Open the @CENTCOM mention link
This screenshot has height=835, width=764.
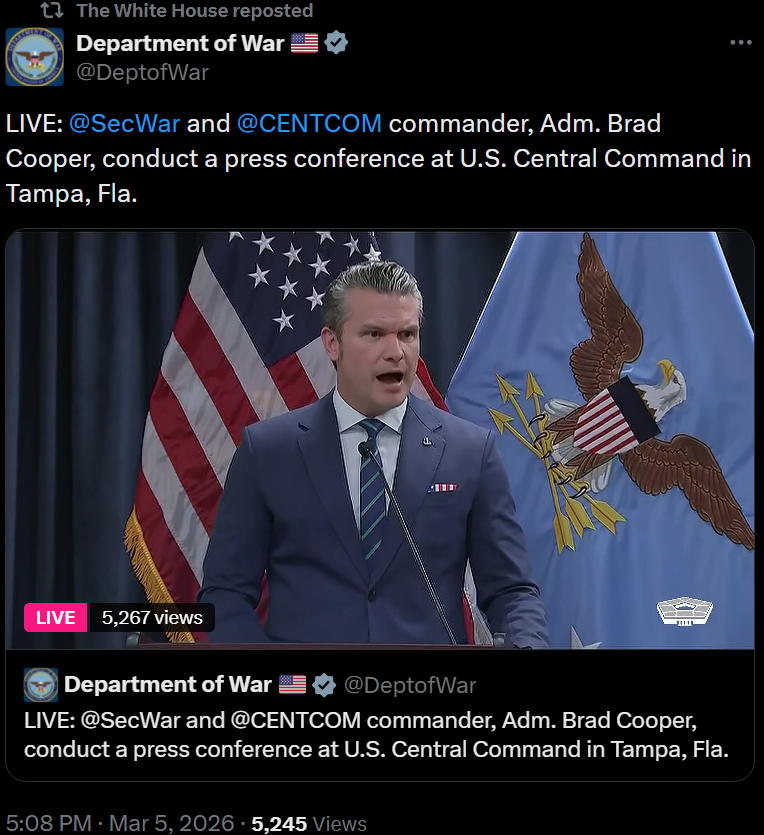click(309, 124)
